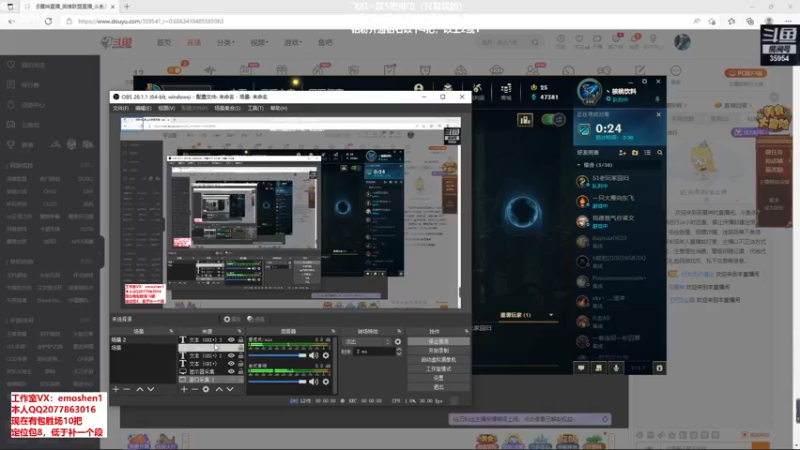
Task: Collapse the friends group (3/38) arrow
Action: click(x=579, y=165)
